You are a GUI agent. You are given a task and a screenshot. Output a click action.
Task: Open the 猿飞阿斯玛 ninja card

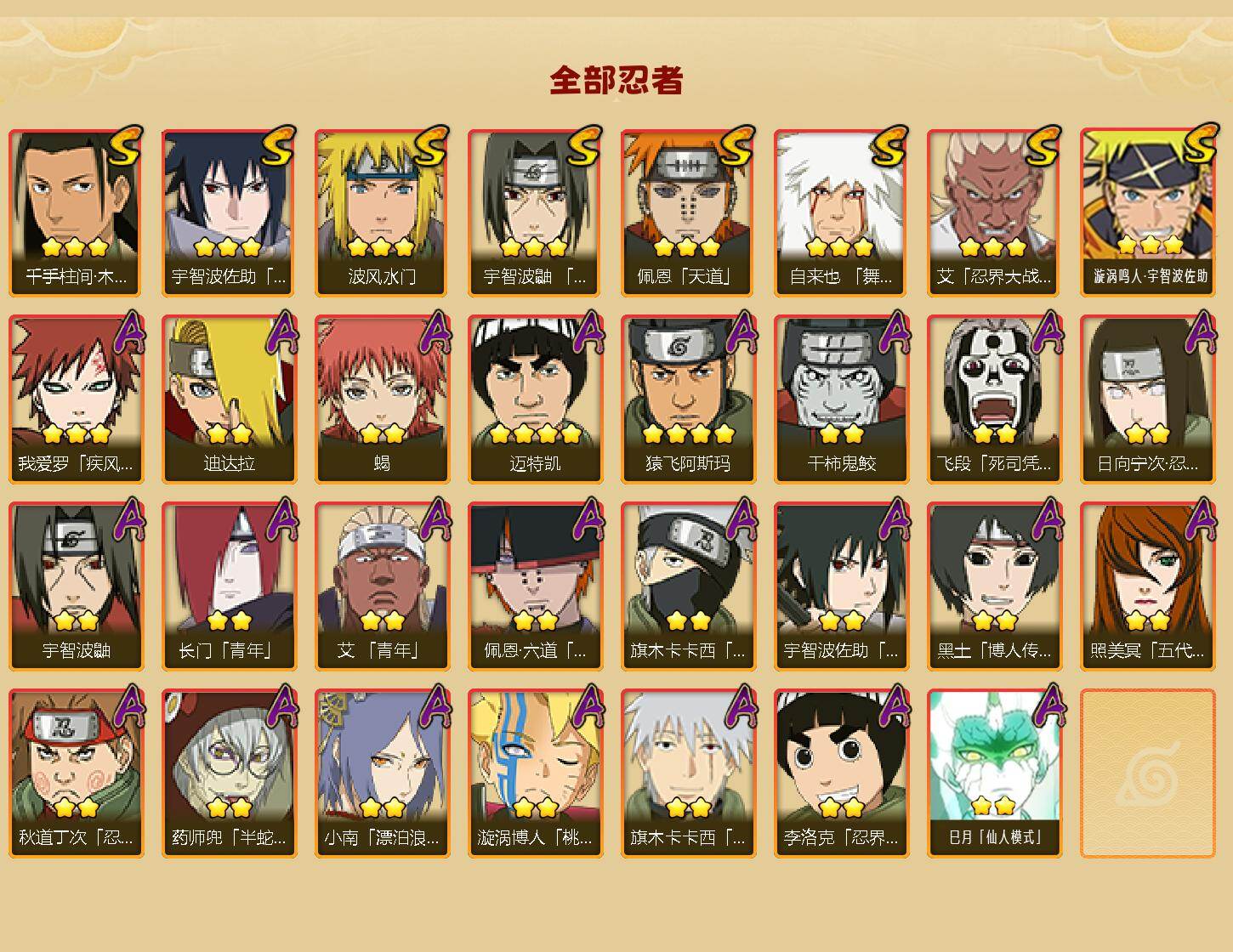[688, 399]
